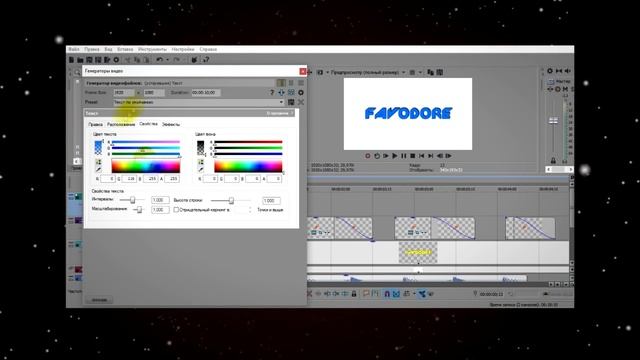Screen dimensions: 640x360
Task: Play the preview
Action: pyautogui.click(x=395, y=156)
